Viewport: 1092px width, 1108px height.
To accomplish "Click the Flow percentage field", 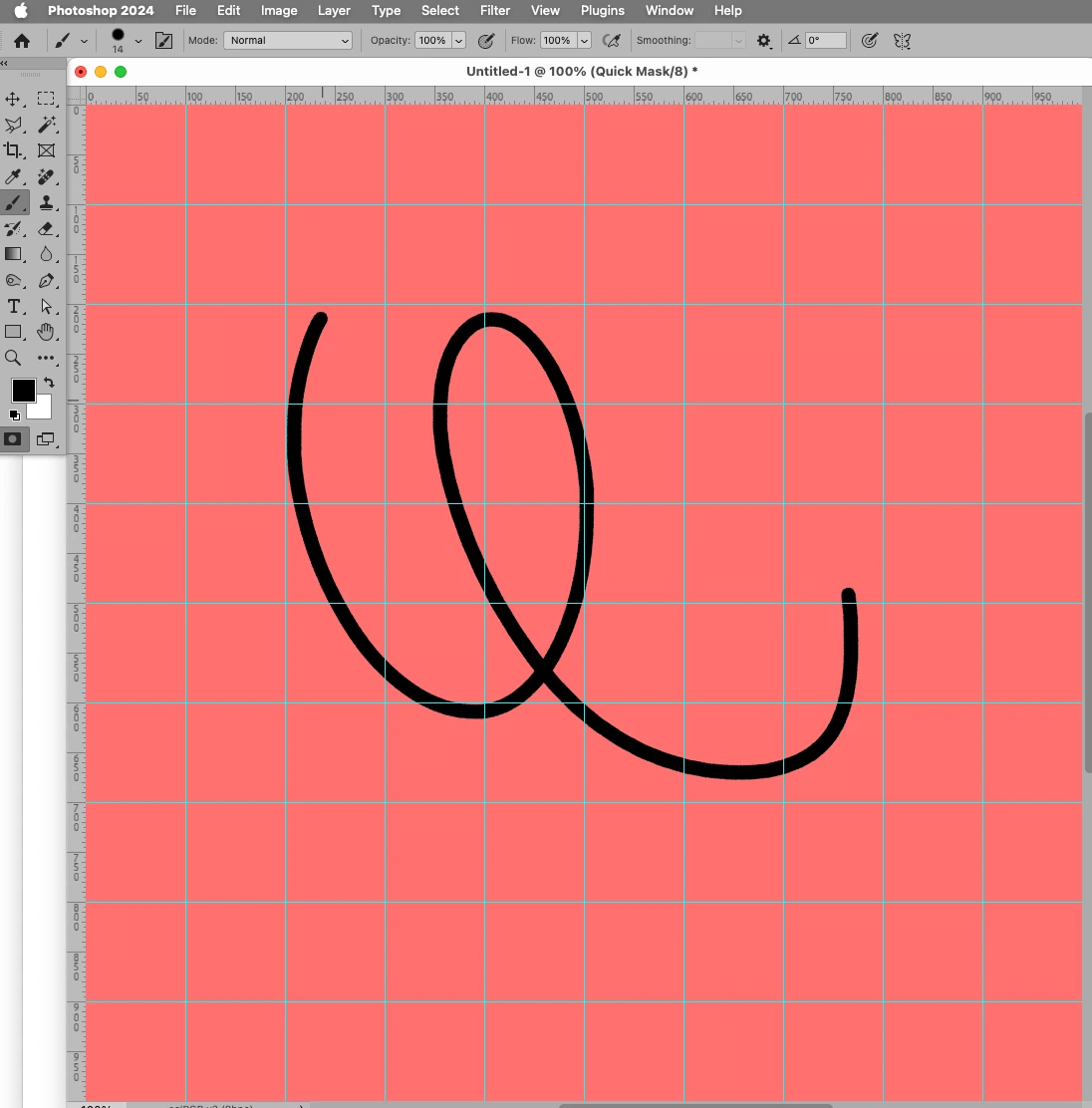I will pos(557,41).
